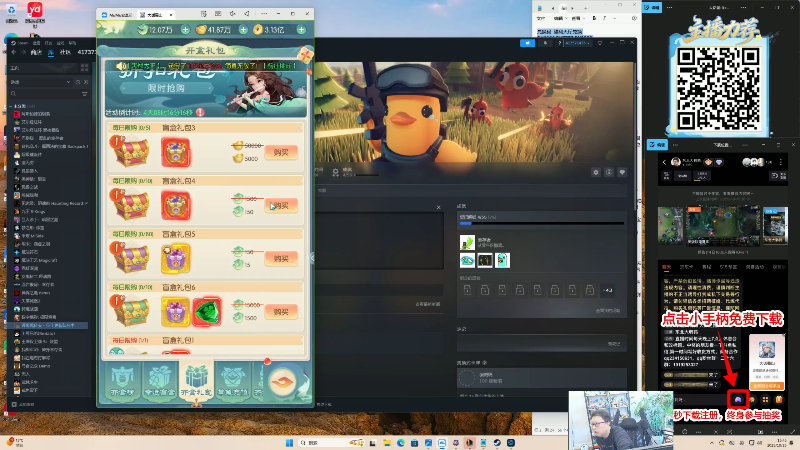Toggle the Steam library grid view icon
The image size is (800, 450).
pos(84,67)
